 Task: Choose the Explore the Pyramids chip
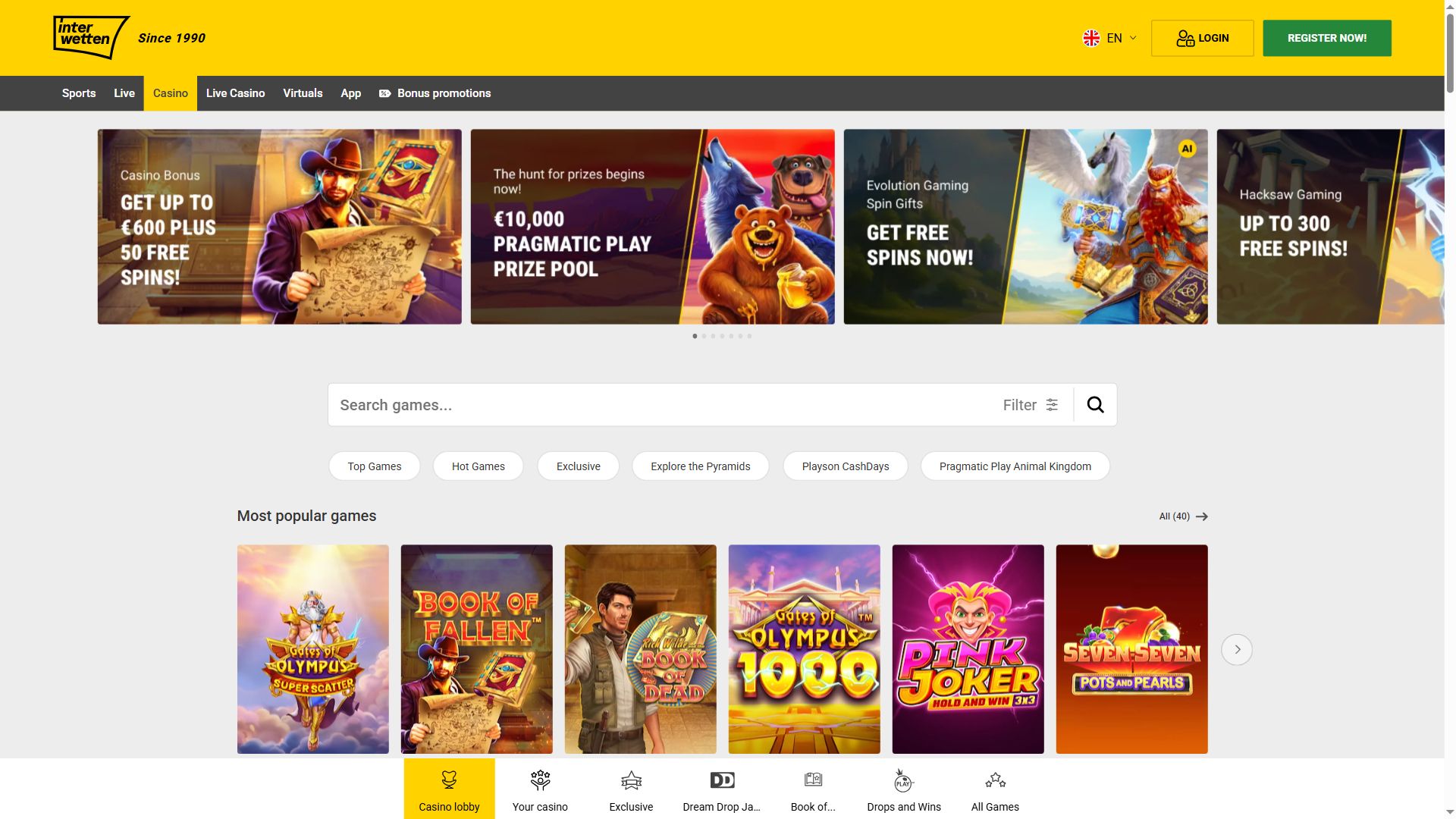click(x=701, y=466)
